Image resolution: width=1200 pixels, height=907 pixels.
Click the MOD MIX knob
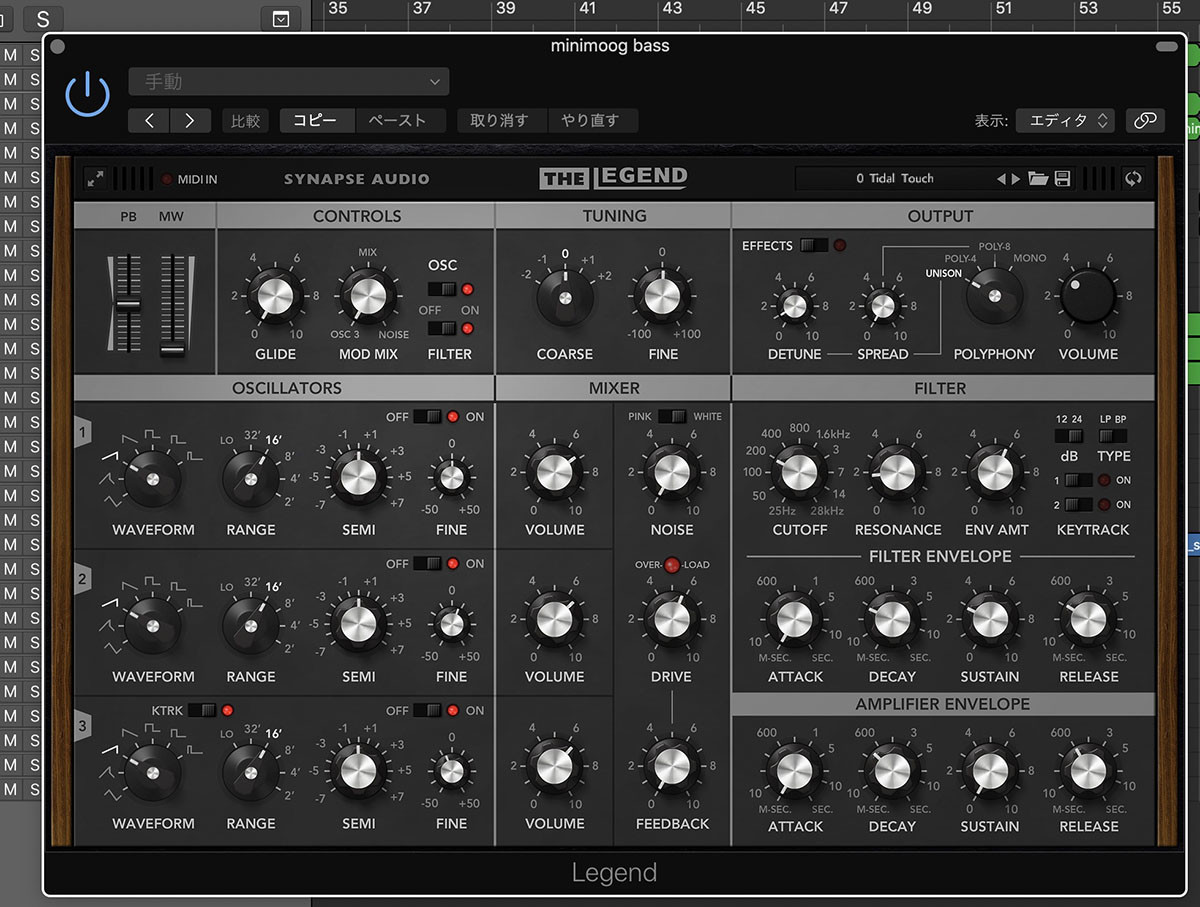coord(367,297)
